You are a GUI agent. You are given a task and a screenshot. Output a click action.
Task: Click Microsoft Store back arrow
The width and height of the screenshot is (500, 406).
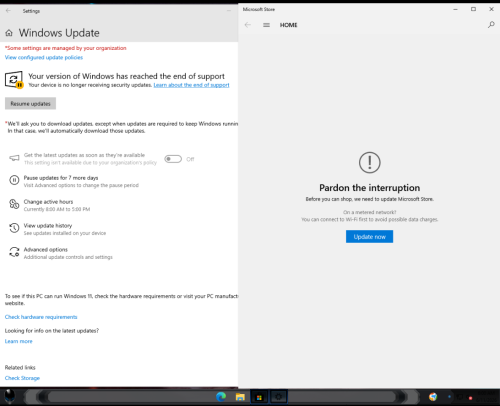pyautogui.click(x=248, y=25)
